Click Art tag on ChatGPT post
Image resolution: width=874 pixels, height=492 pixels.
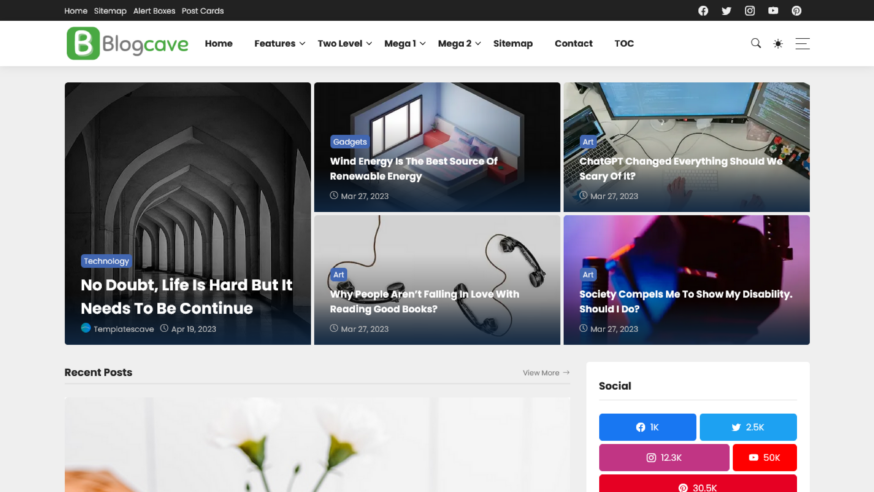pos(588,142)
